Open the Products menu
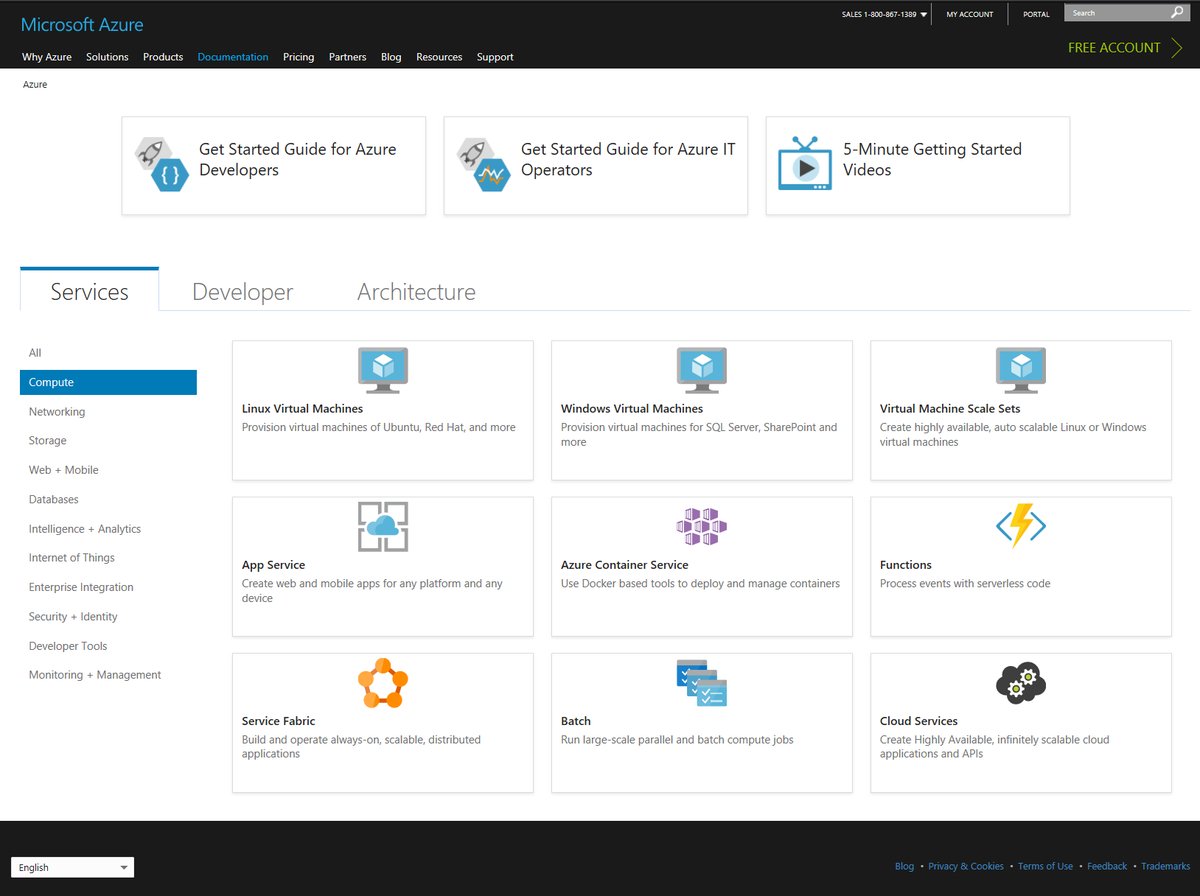The width and height of the screenshot is (1200, 896). tap(163, 57)
